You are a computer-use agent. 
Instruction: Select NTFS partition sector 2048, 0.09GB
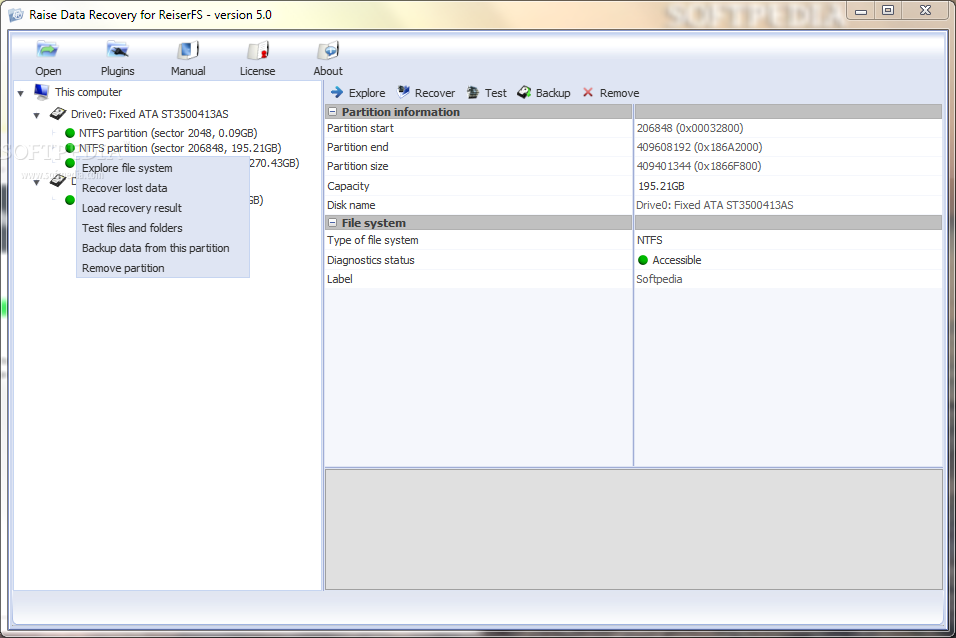click(x=168, y=133)
